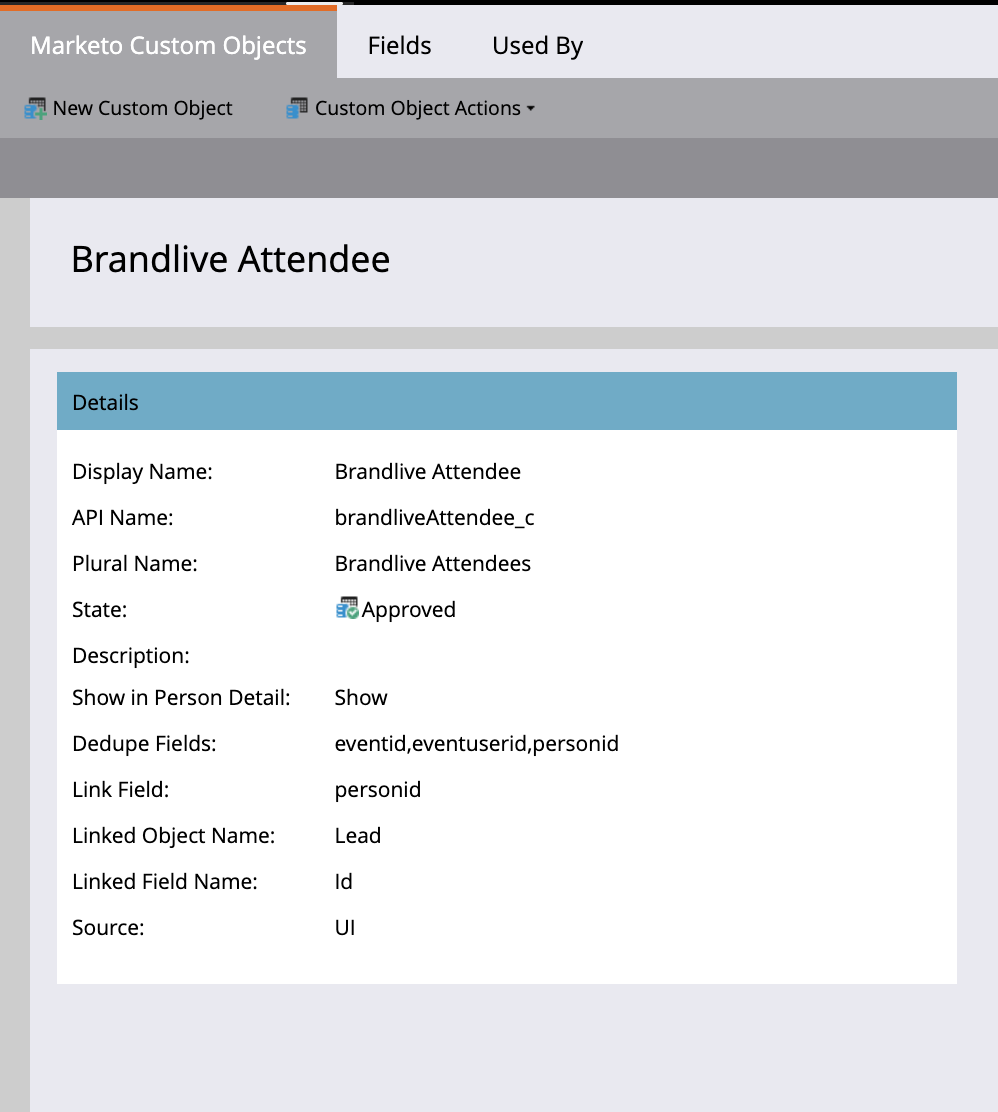
Task: Select the dedupe fields eventid,eventuserid,personid
Action: pos(477,744)
